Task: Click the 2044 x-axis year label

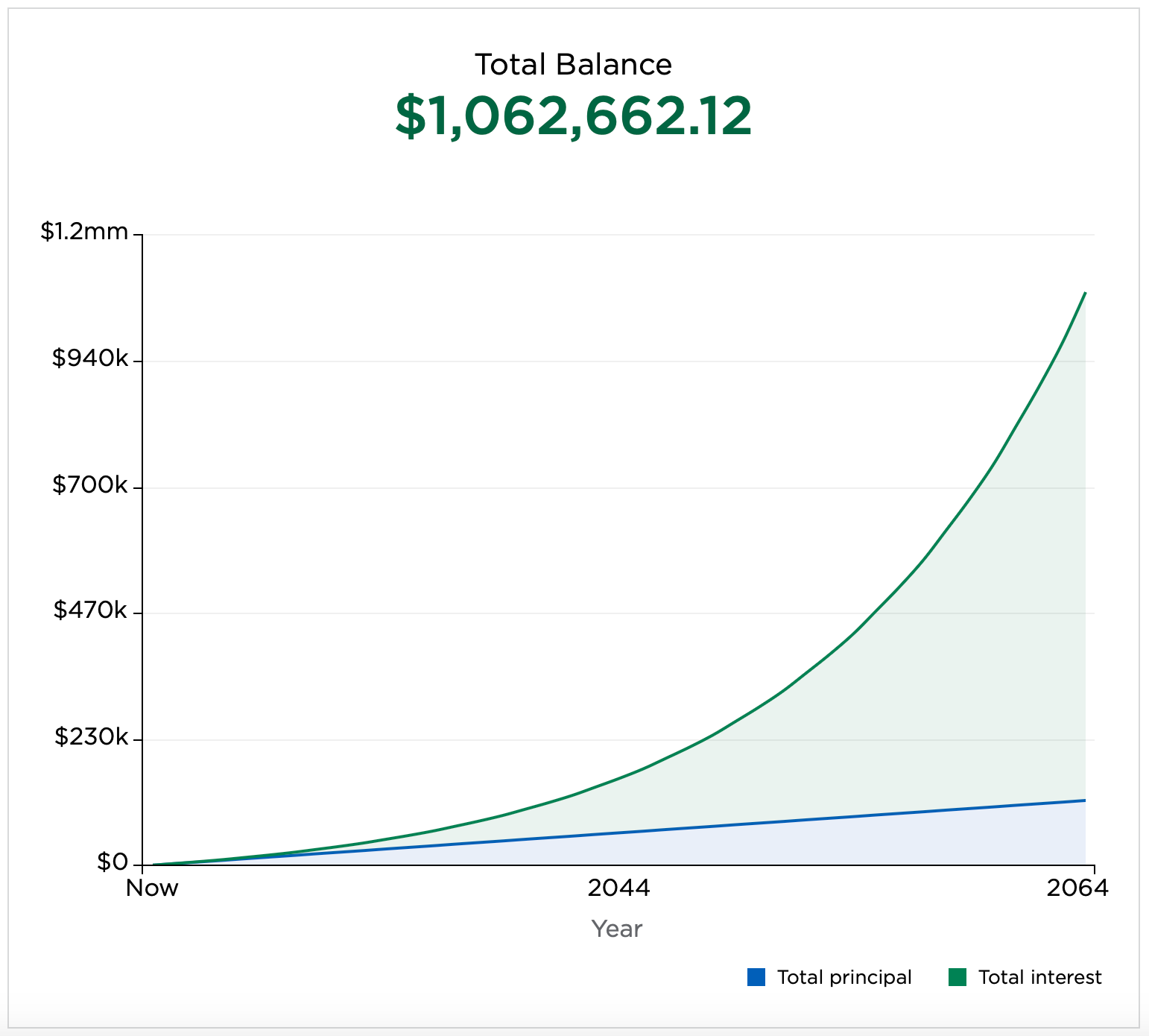Action: 618,888
